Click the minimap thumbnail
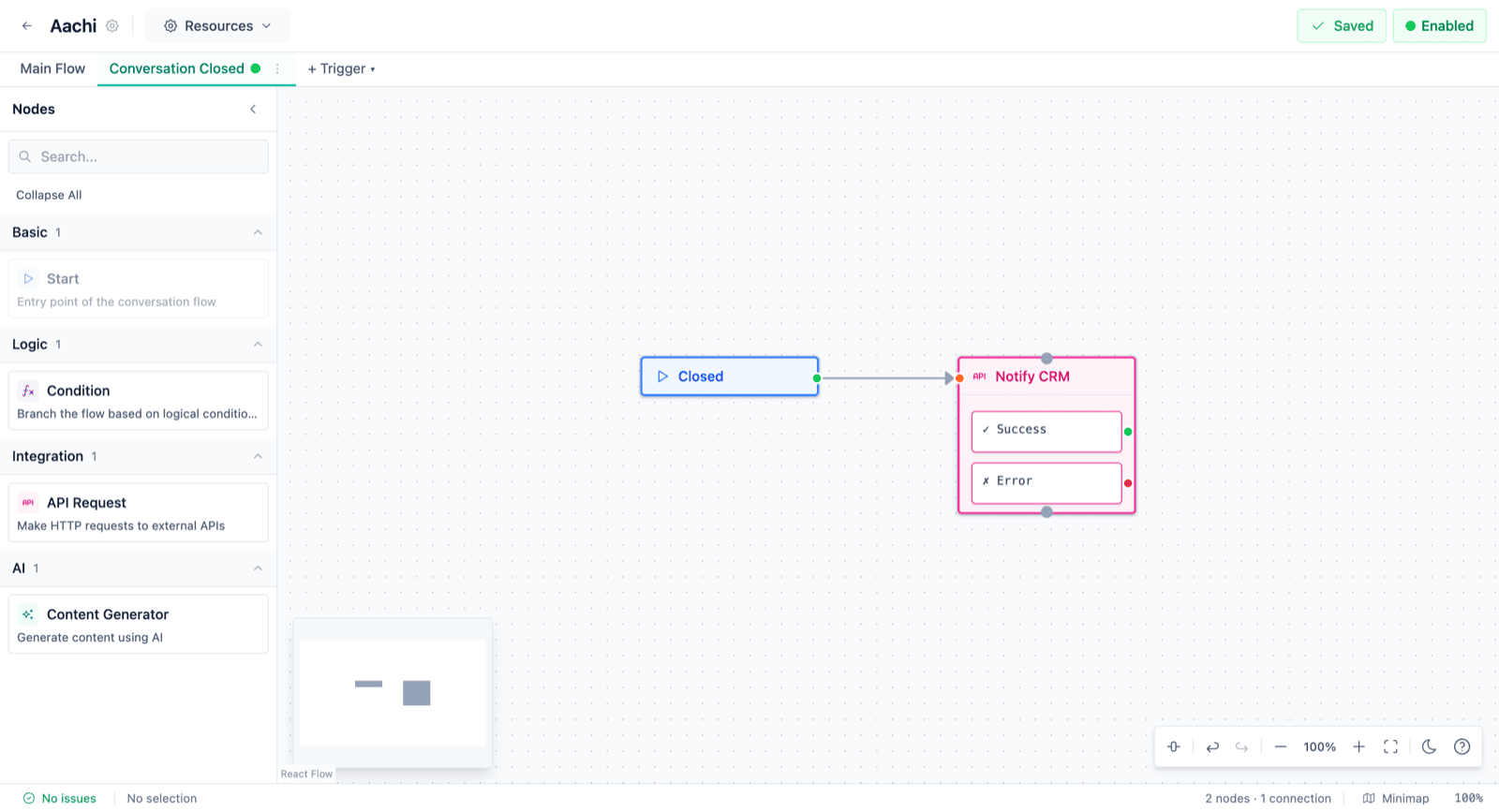The width and height of the screenshot is (1499, 812). pos(393,693)
